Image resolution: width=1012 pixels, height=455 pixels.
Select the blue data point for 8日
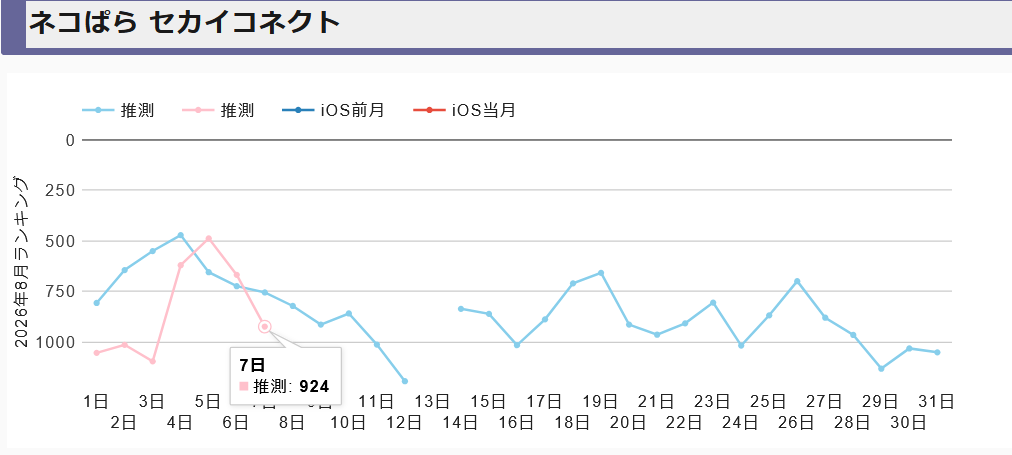click(293, 306)
